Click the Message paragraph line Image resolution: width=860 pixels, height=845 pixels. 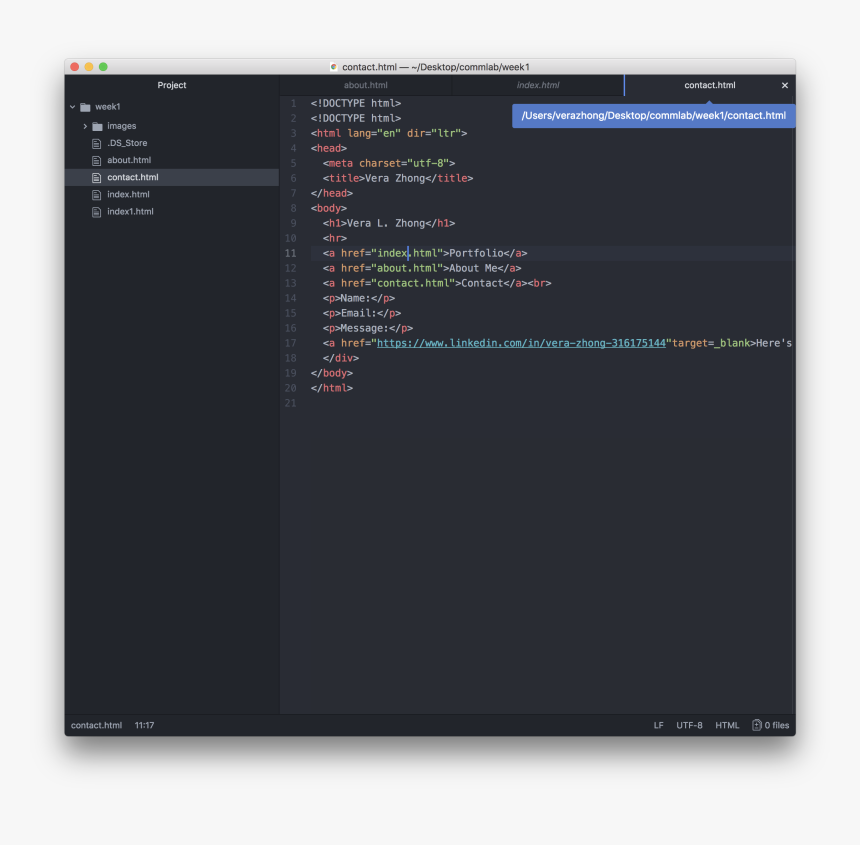pos(367,328)
